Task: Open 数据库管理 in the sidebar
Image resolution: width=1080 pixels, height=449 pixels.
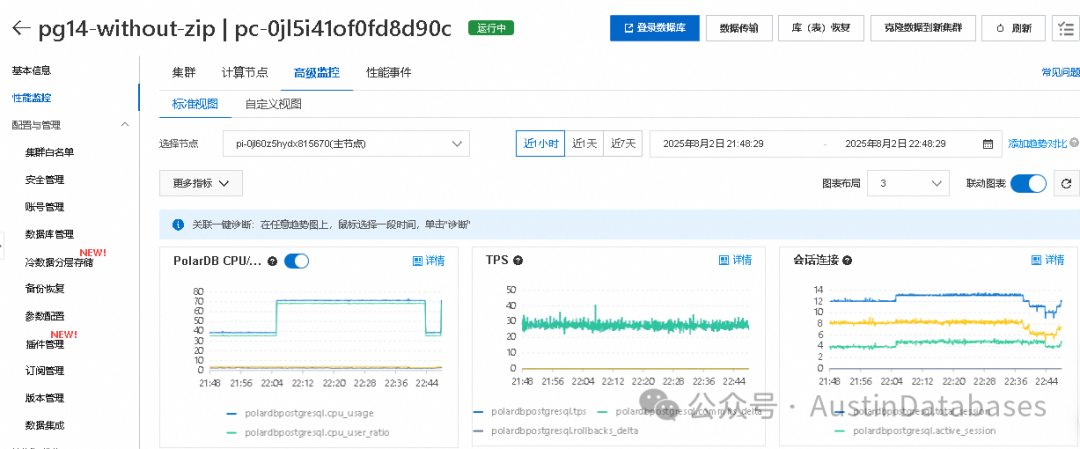Action: pyautogui.click(x=50, y=234)
